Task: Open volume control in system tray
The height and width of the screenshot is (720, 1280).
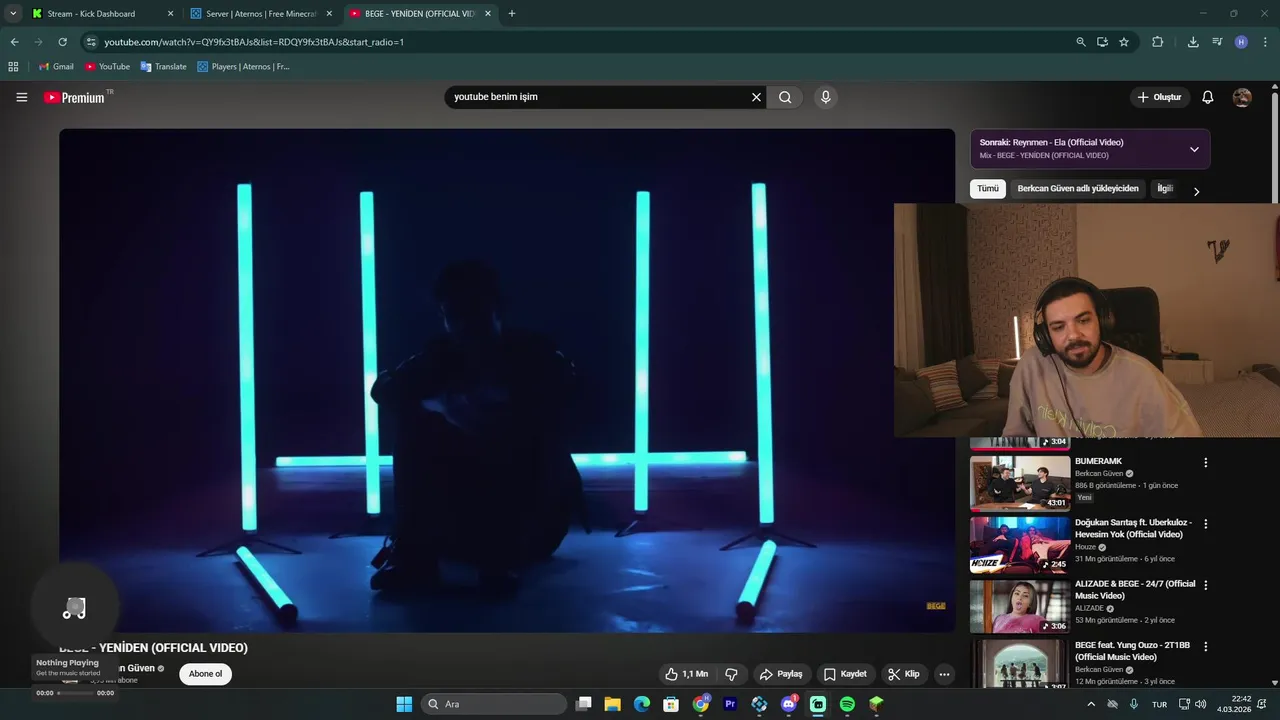Action: tap(1200, 704)
